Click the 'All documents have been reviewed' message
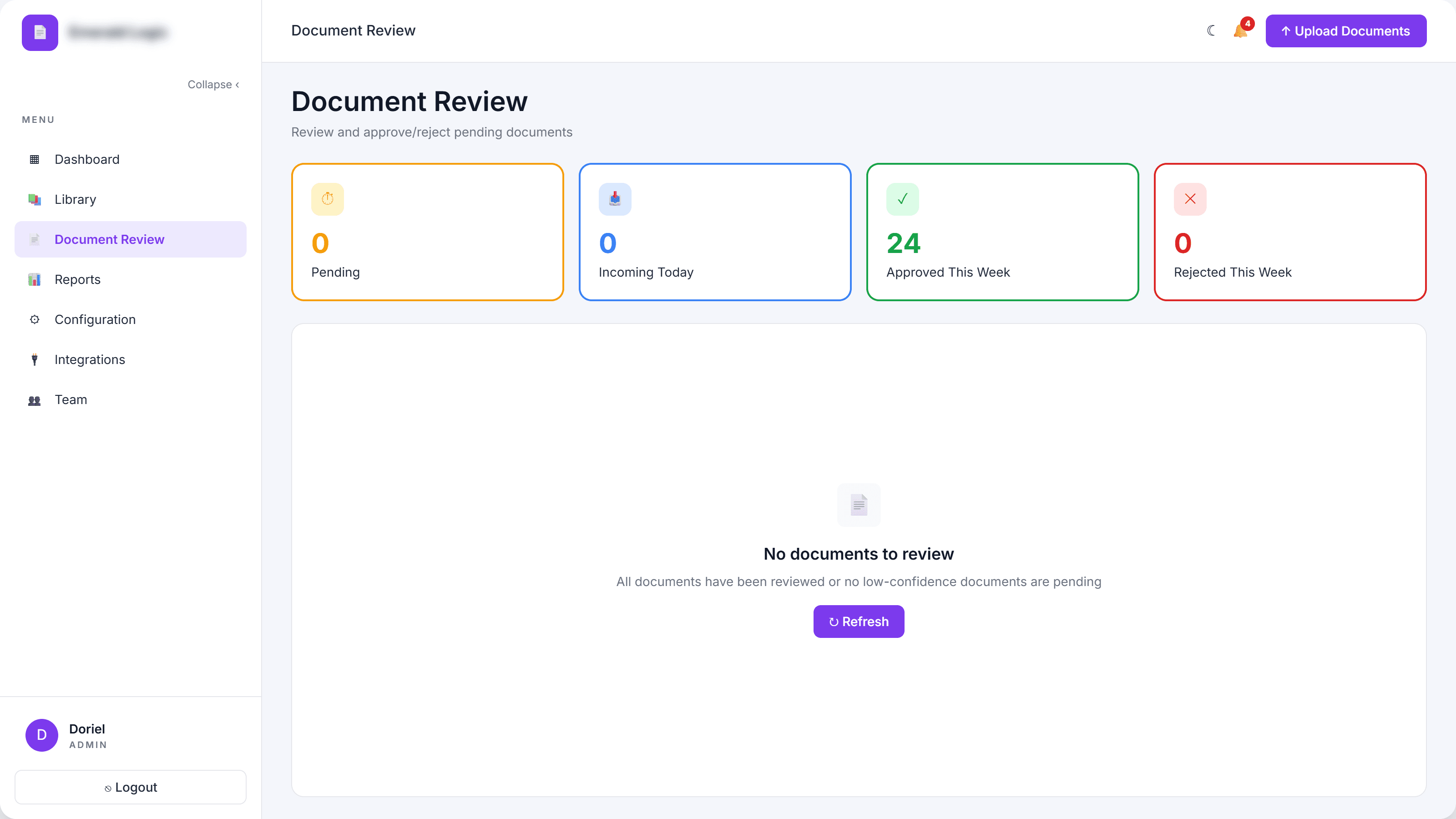 [x=859, y=581]
